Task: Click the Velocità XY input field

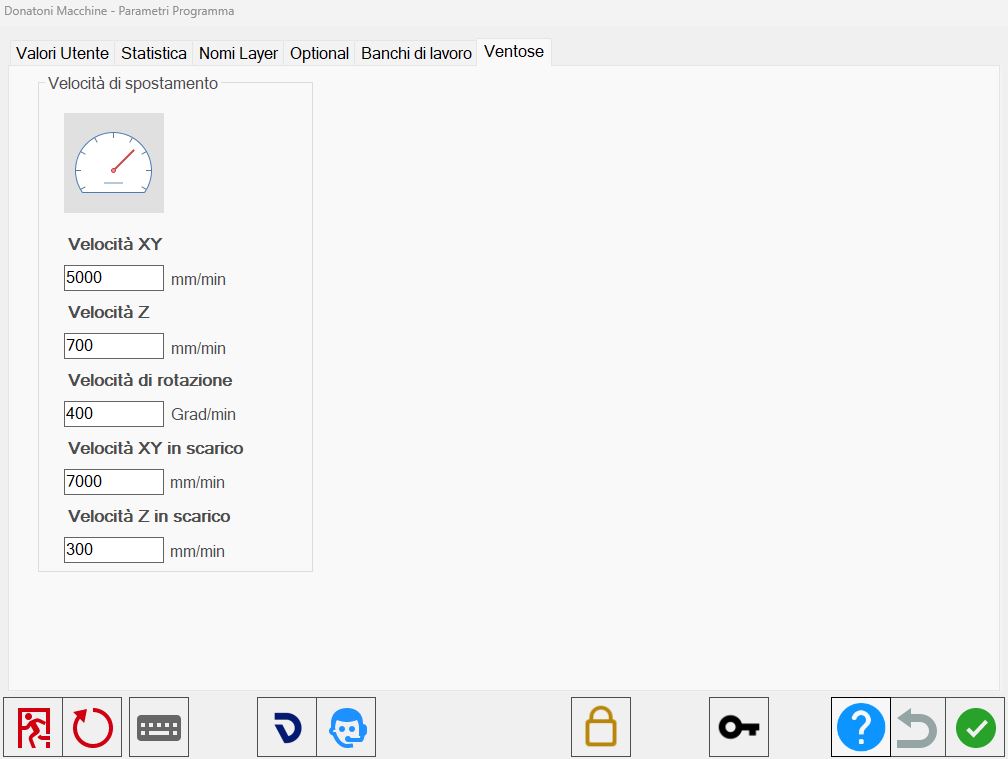Action: (114, 278)
